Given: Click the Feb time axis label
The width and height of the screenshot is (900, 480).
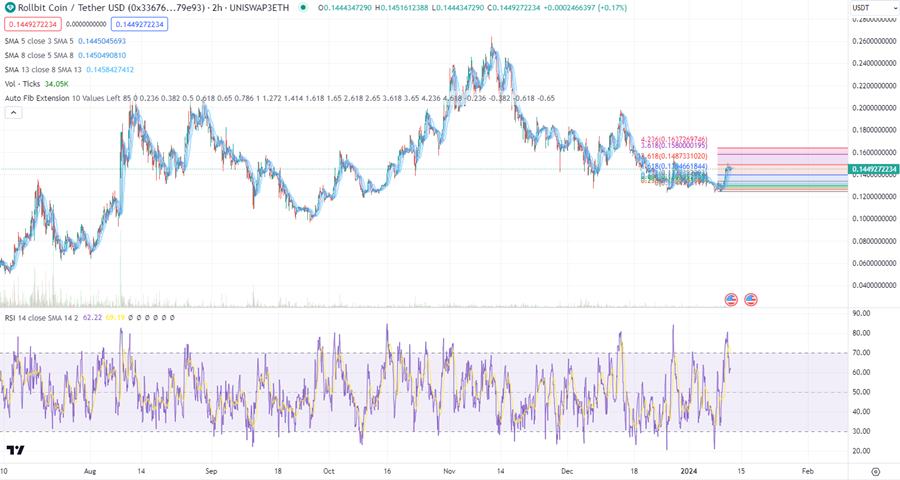Looking at the screenshot, I should click(808, 471).
